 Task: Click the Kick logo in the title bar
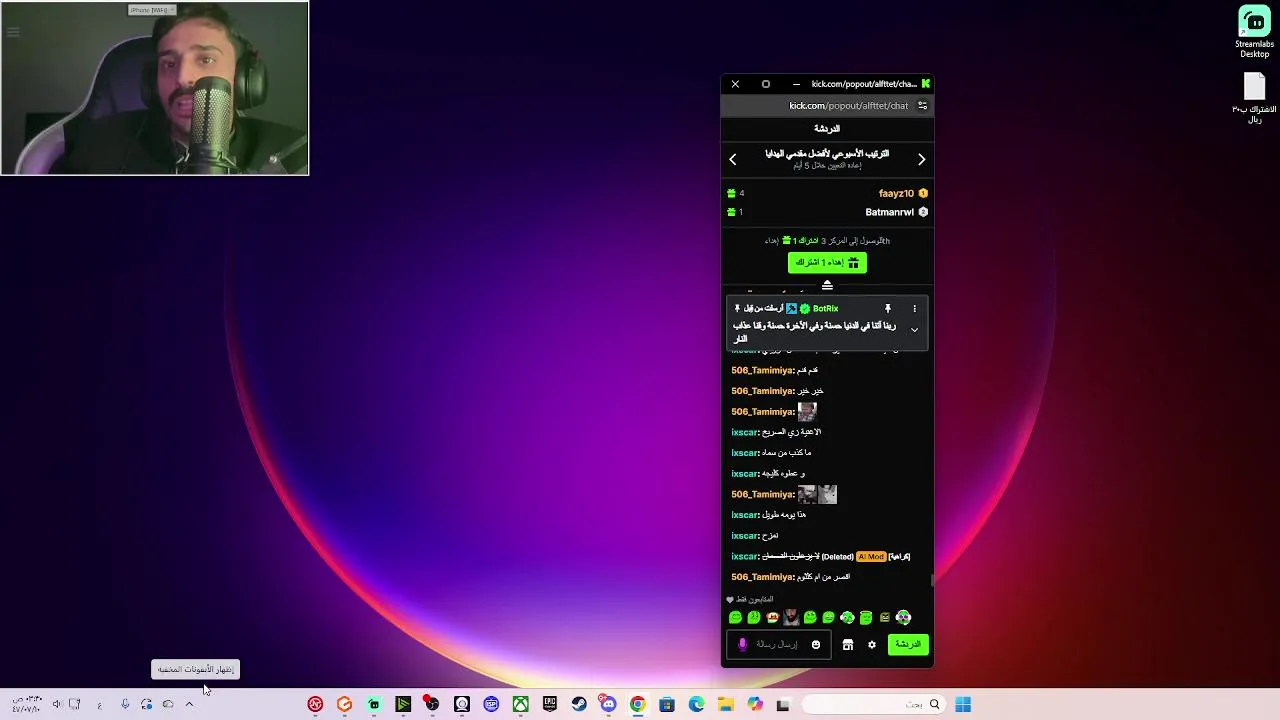click(x=926, y=84)
